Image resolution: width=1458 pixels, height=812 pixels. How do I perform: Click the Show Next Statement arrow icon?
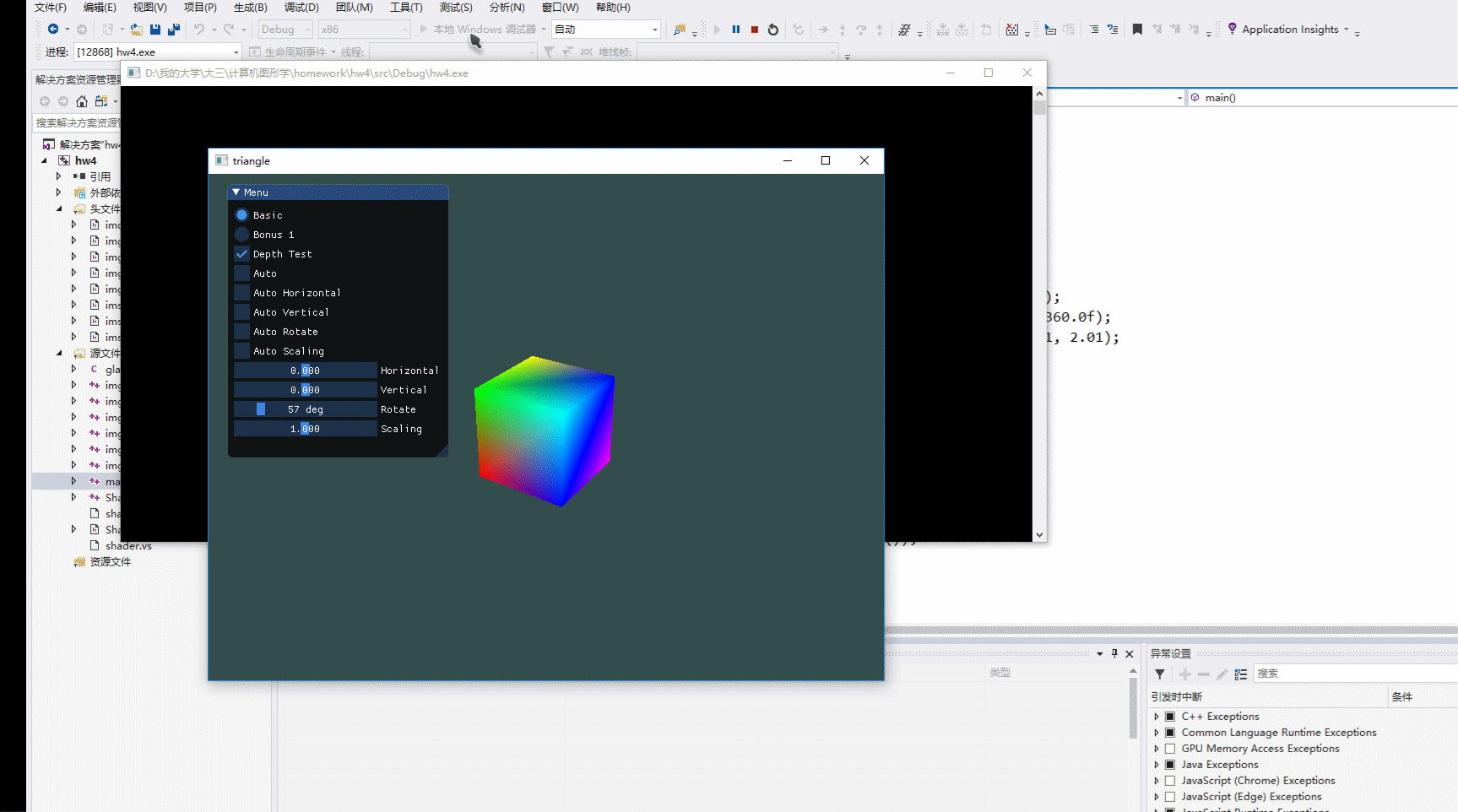click(823, 30)
